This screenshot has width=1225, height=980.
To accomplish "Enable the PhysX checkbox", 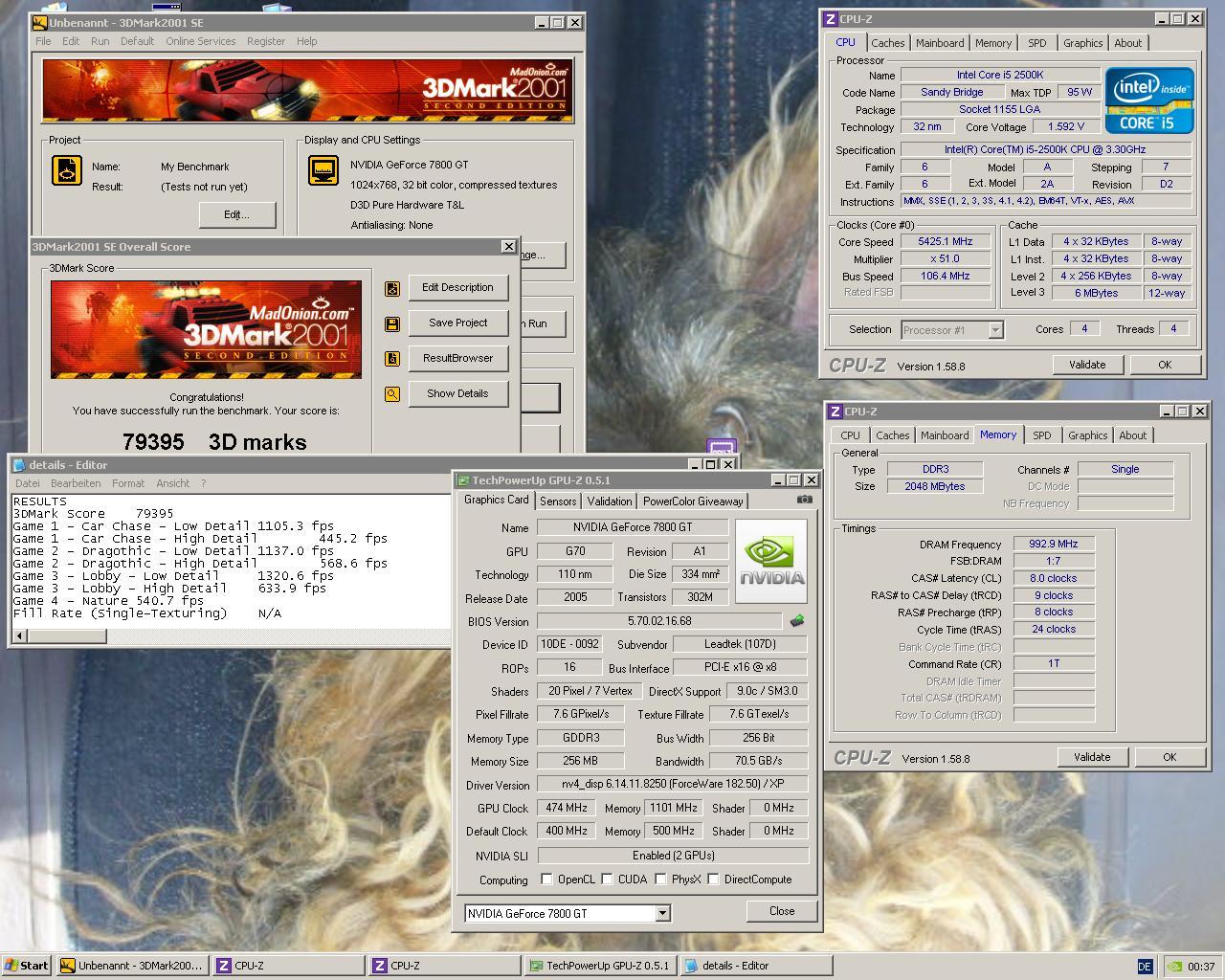I will click(660, 880).
